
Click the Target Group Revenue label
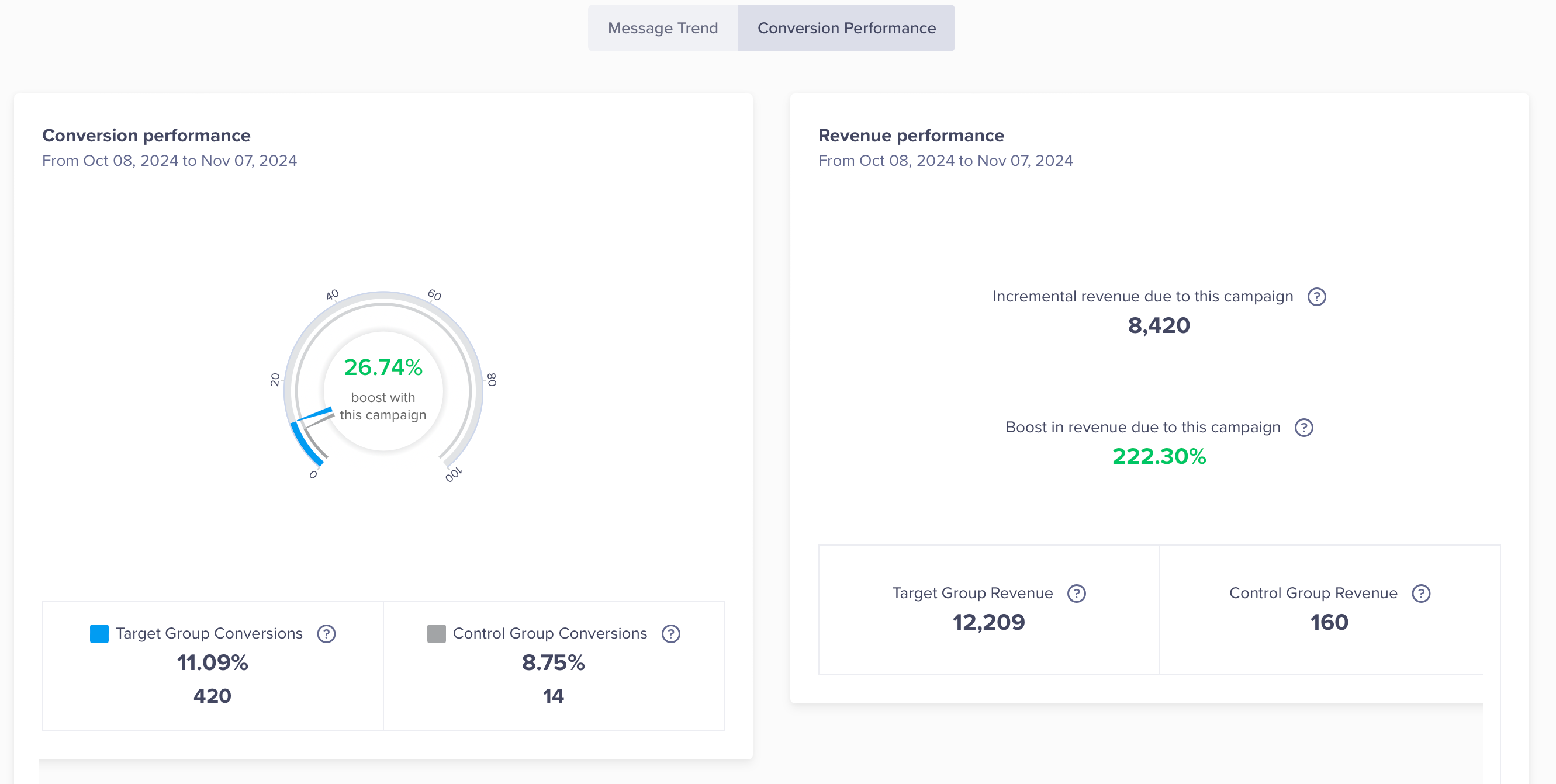pyautogui.click(x=973, y=594)
